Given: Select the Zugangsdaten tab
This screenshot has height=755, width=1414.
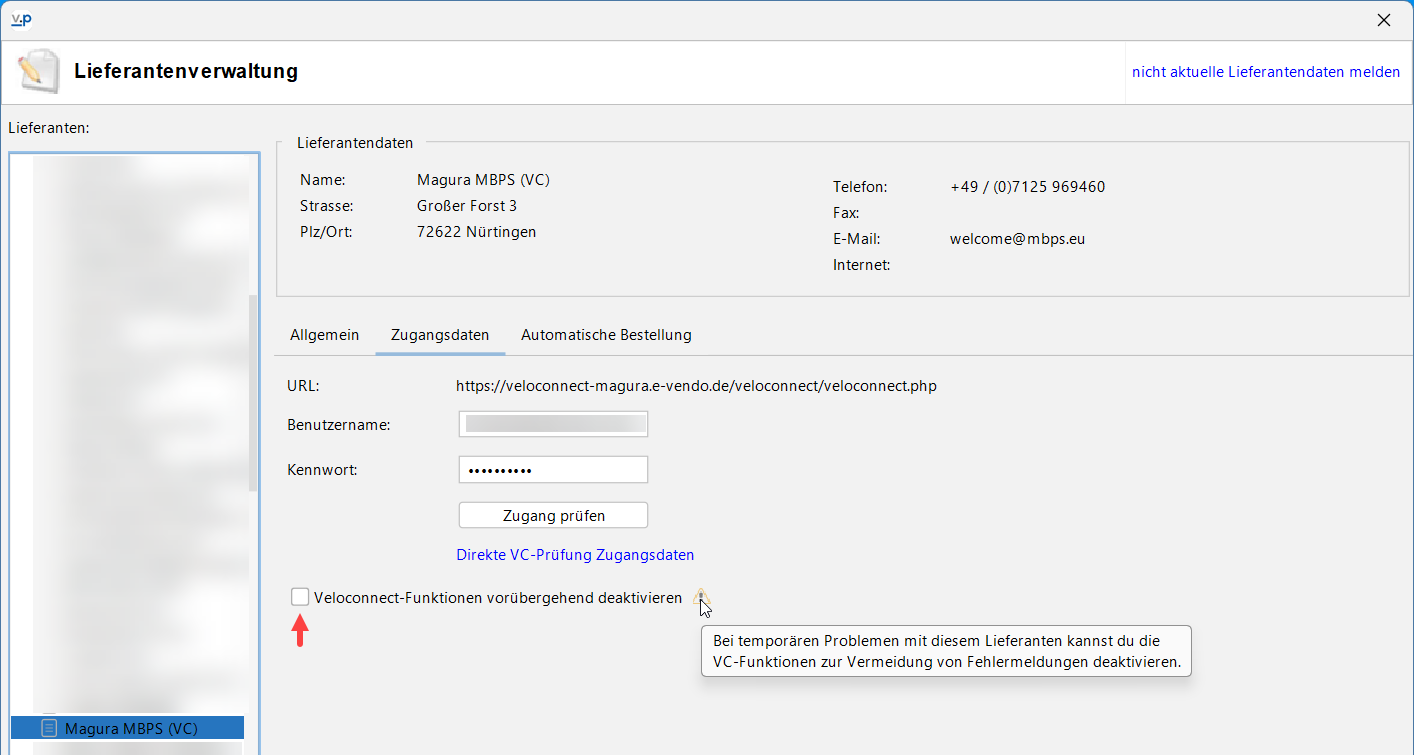Looking at the screenshot, I should [x=440, y=335].
